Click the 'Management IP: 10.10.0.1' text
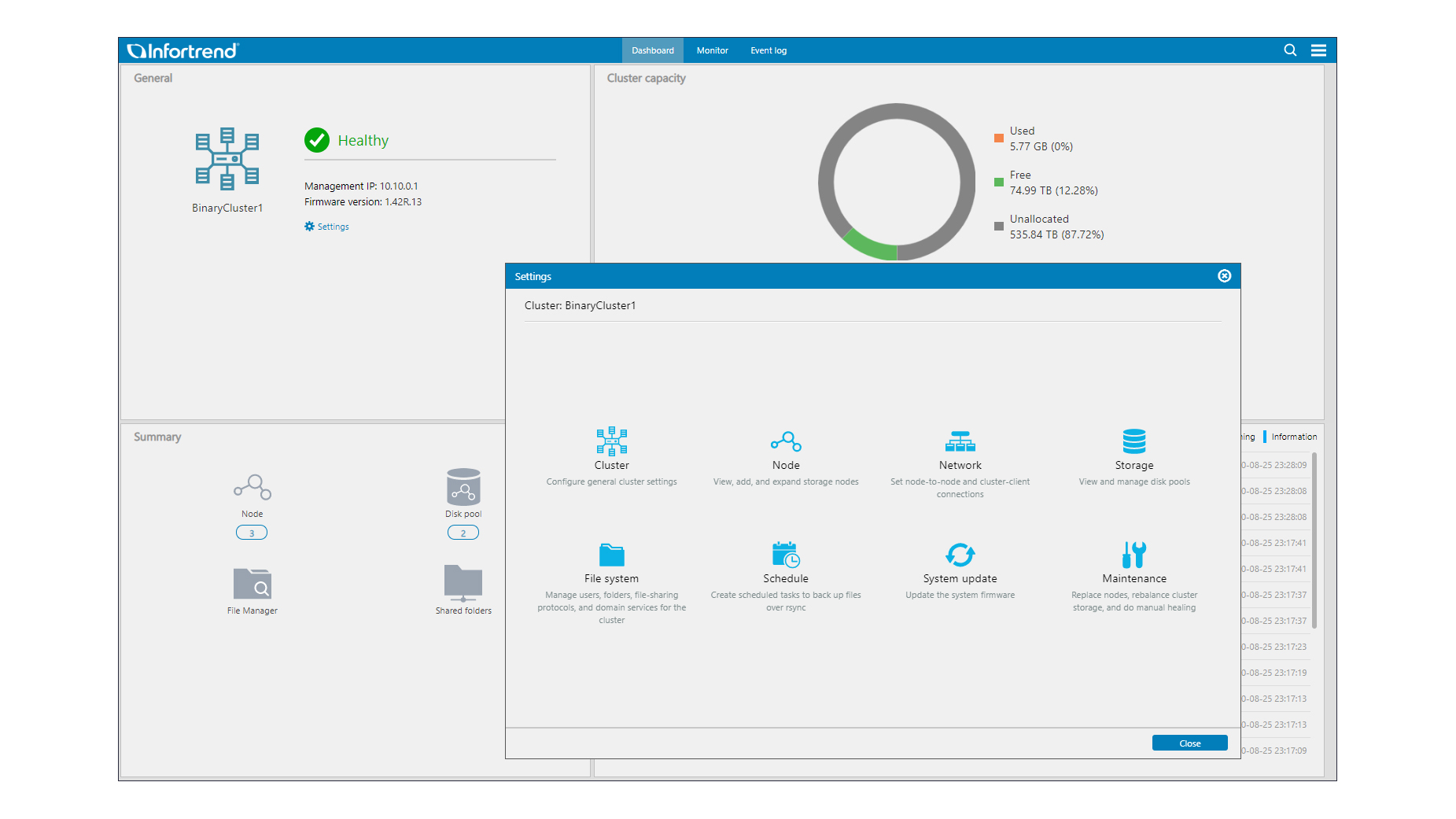Screen dimensions: 1456x819 click(361, 186)
